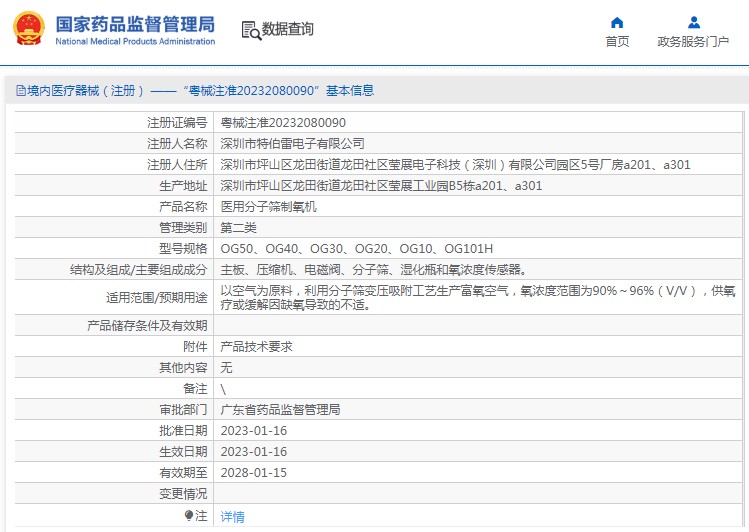The image size is (749, 532).
Task: Click the 批准日期 row label
Action: (x=183, y=431)
